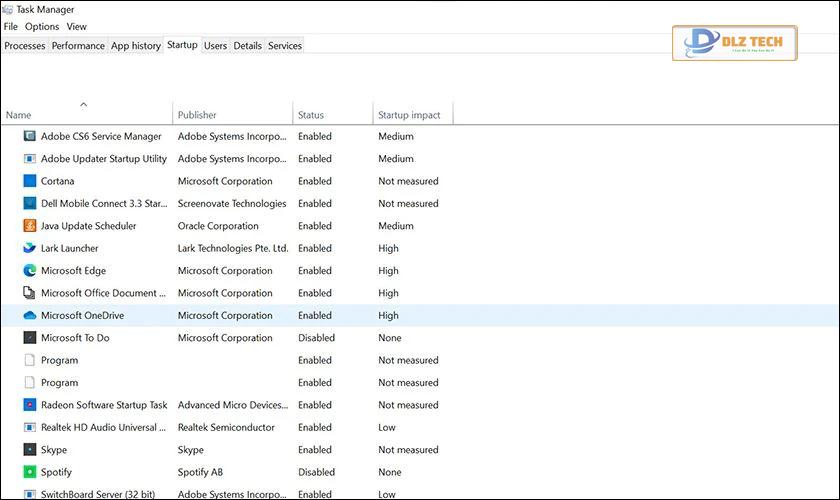
Task: Click the Spotify green icon
Action: (x=29, y=472)
